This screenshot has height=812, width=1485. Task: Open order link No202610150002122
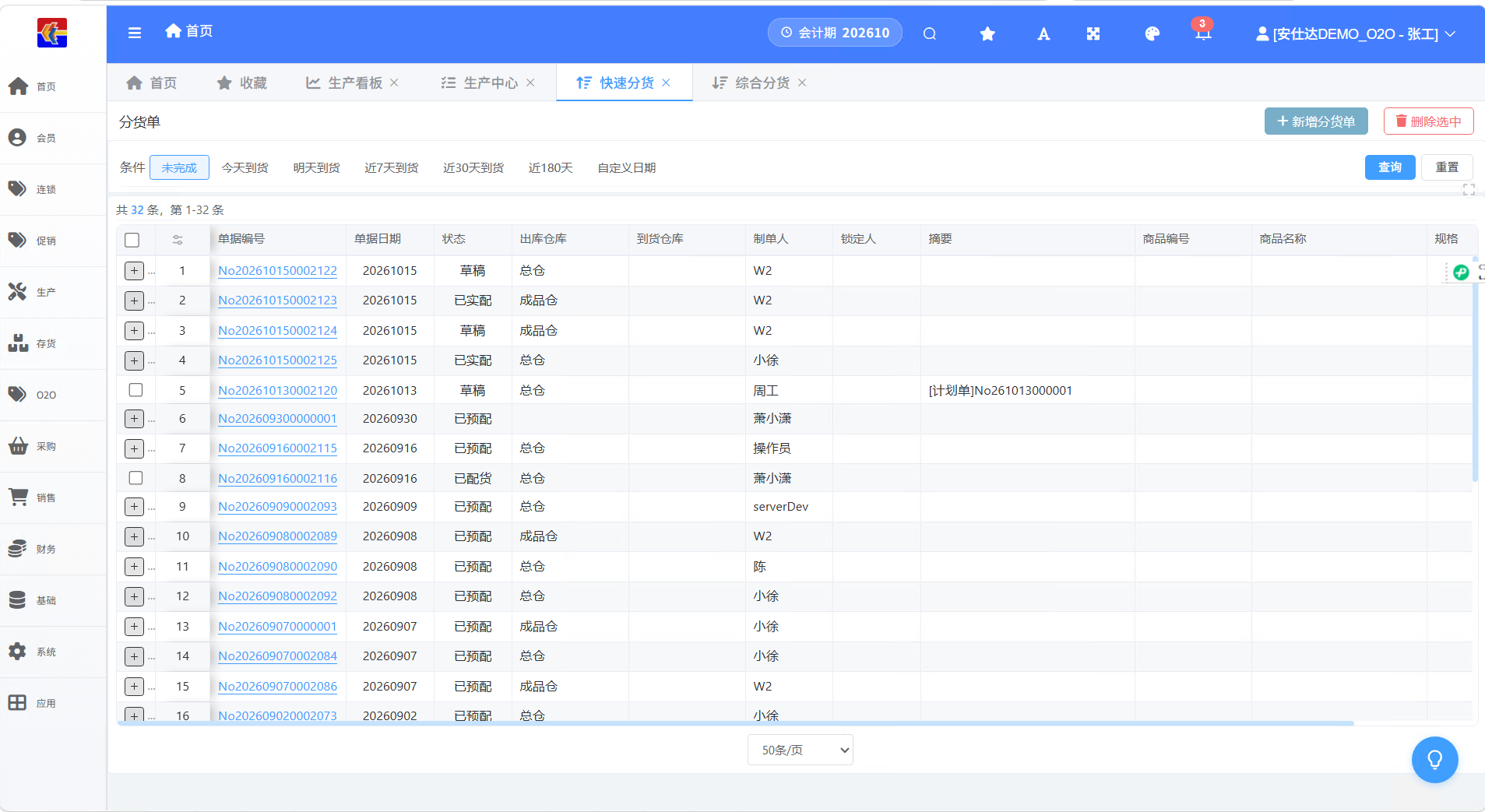pyautogui.click(x=277, y=271)
